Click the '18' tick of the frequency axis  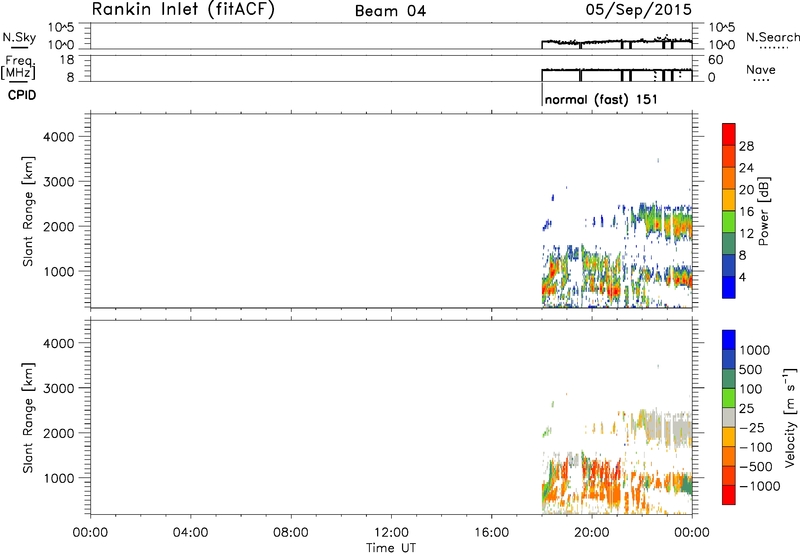point(67,59)
